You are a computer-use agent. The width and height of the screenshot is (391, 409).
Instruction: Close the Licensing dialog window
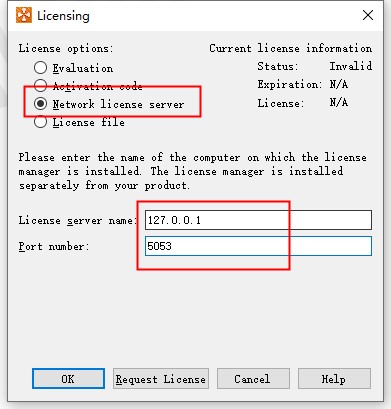tap(368, 15)
